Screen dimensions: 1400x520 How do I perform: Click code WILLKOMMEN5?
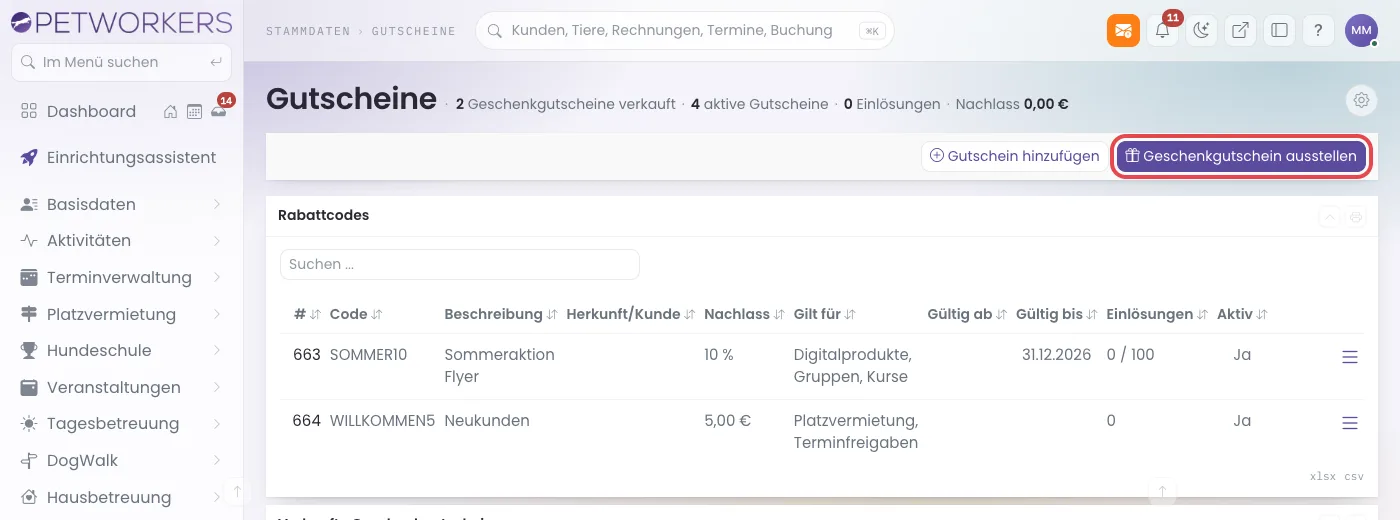[x=382, y=421]
